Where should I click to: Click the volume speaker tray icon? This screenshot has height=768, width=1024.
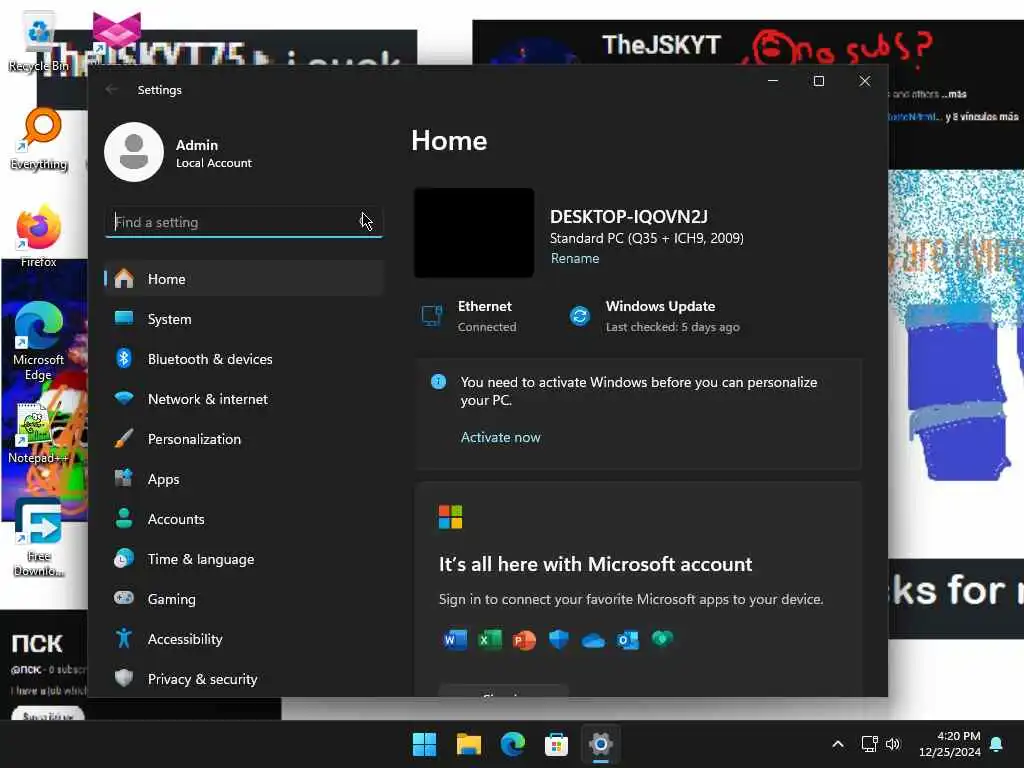tap(893, 744)
